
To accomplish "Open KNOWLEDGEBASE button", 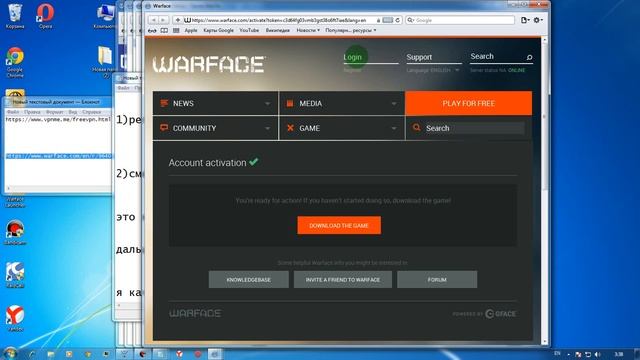I will coord(249,280).
